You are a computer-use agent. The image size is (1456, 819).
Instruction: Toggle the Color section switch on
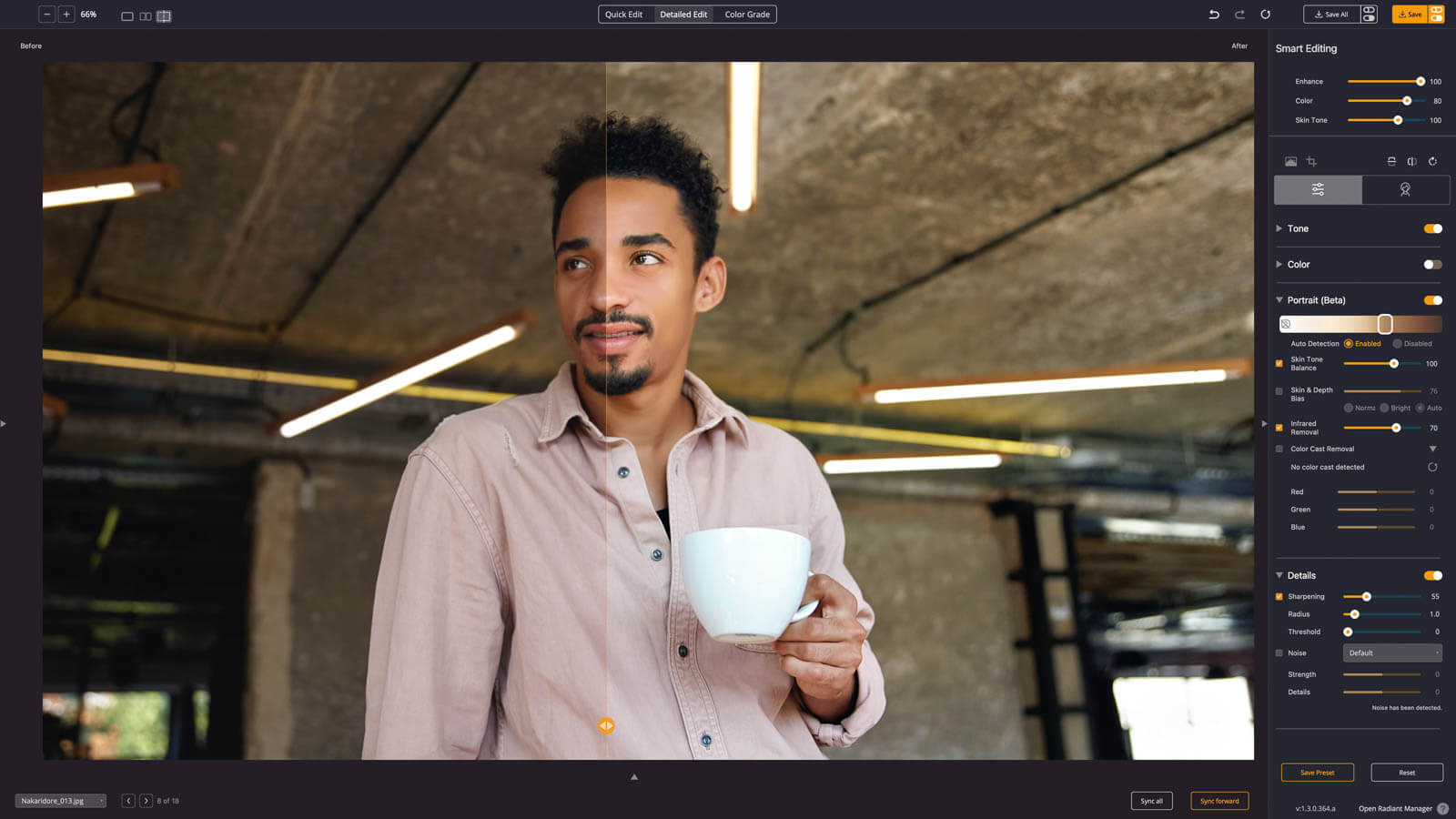(1432, 265)
